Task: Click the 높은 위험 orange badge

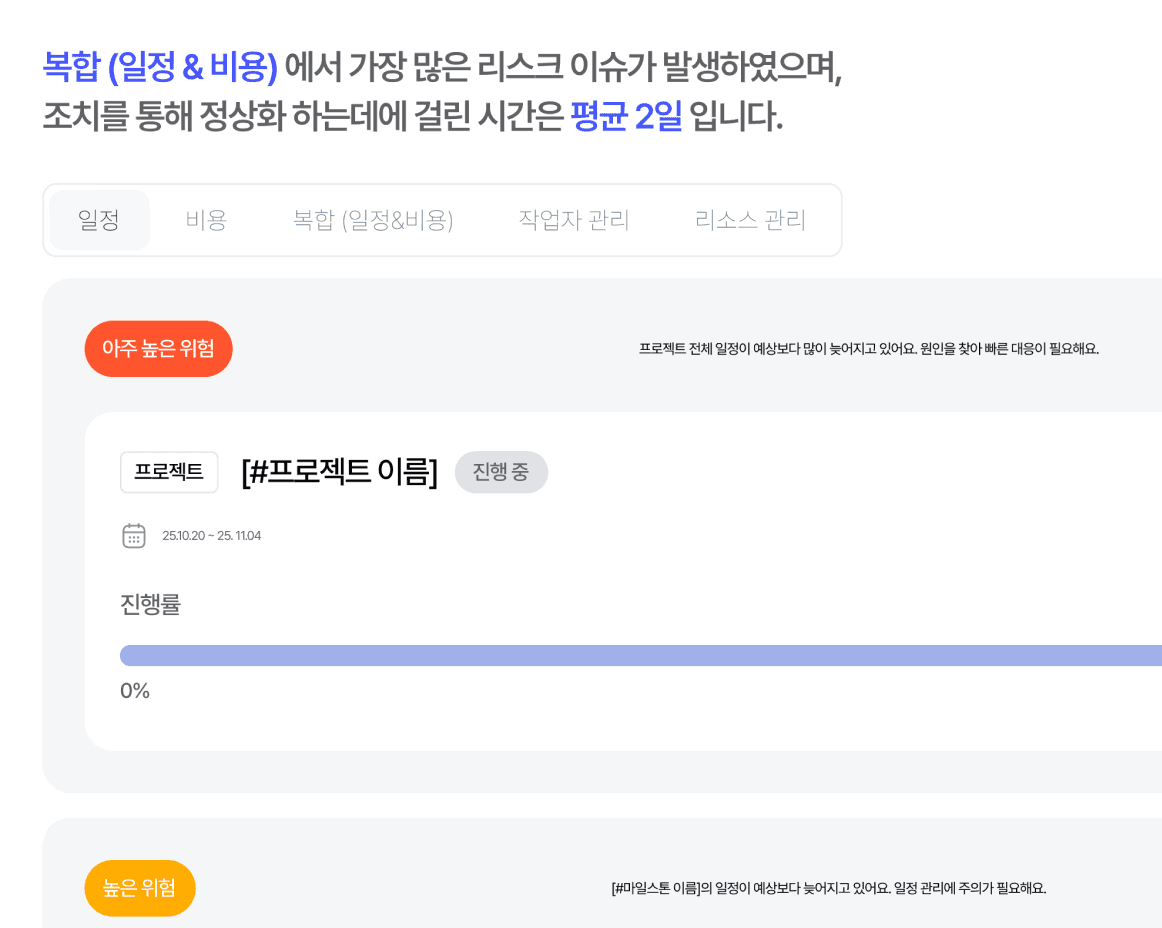Action: pos(140,888)
